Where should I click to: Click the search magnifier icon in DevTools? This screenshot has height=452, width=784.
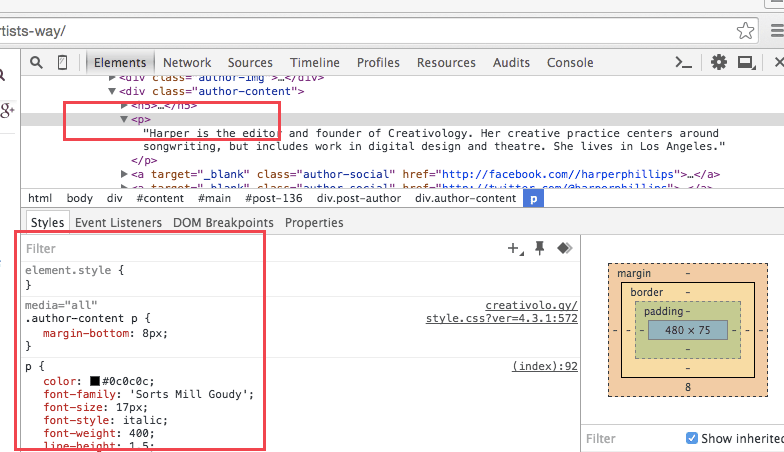click(36, 62)
